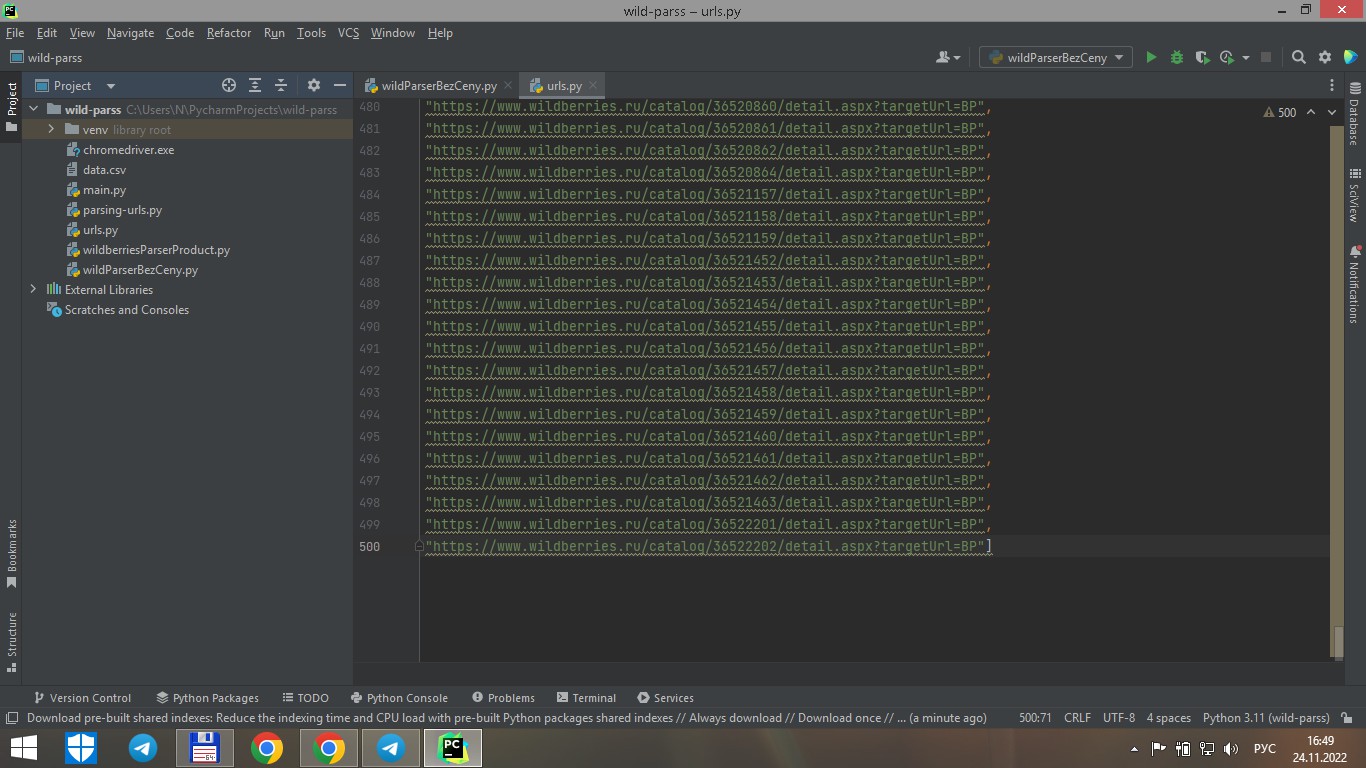
Task: Open the Navigate menu
Action: 131,33
